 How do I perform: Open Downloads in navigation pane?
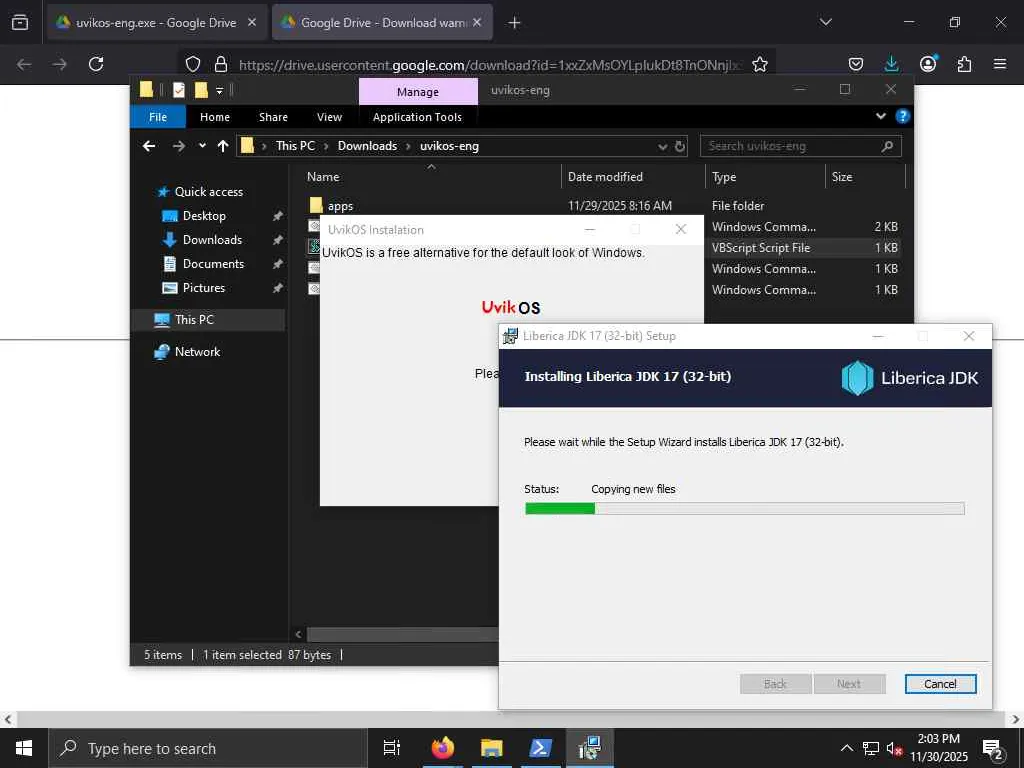tap(212, 240)
